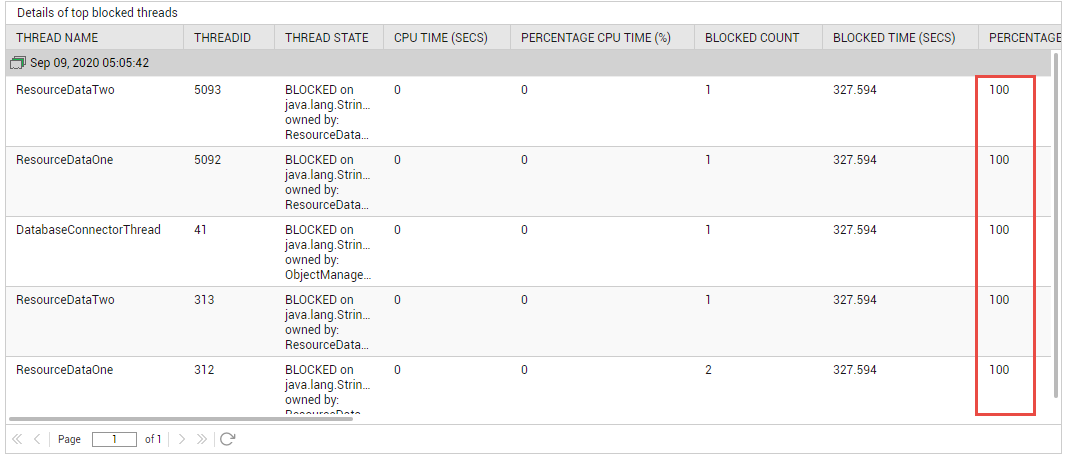Select the DatabaseConnectorThread row
Screen dimensions: 1065x459
(529, 252)
